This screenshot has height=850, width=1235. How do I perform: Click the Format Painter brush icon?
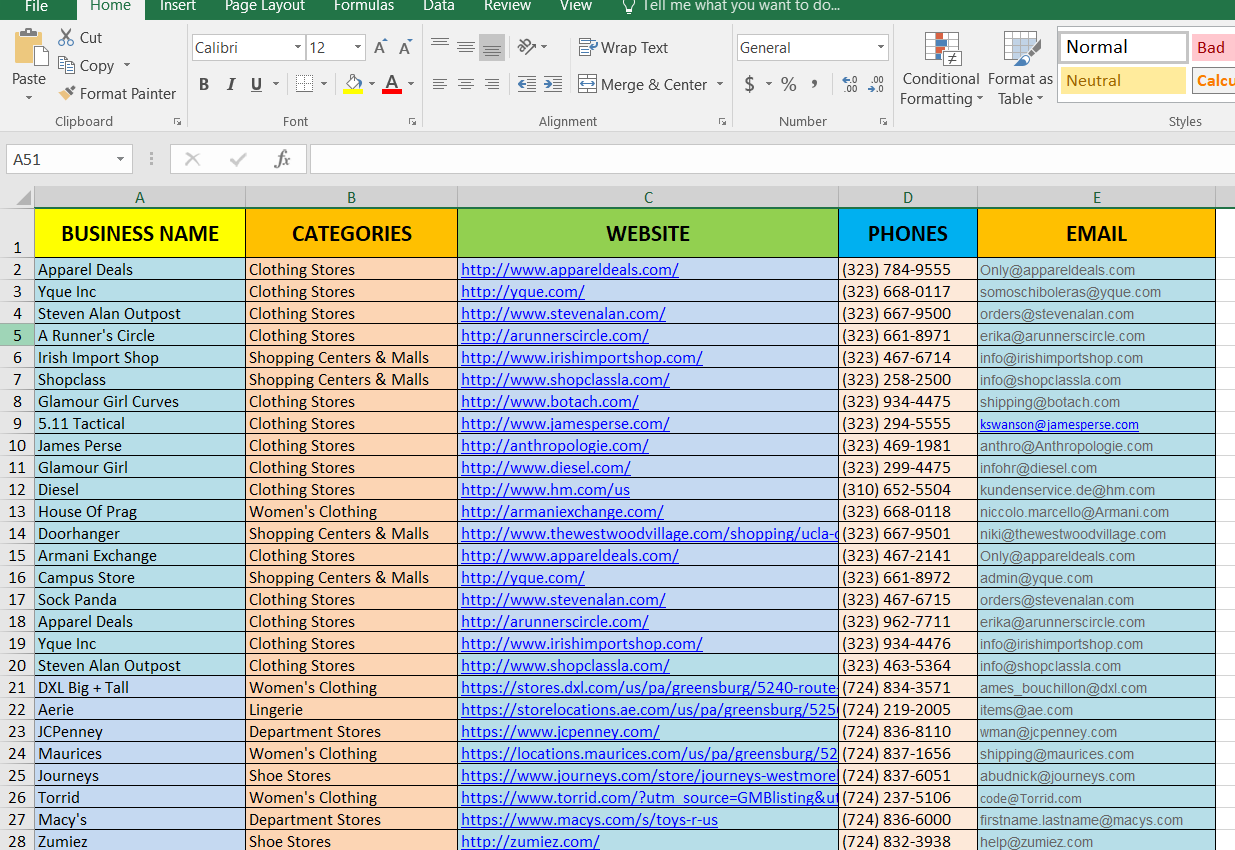pos(67,94)
